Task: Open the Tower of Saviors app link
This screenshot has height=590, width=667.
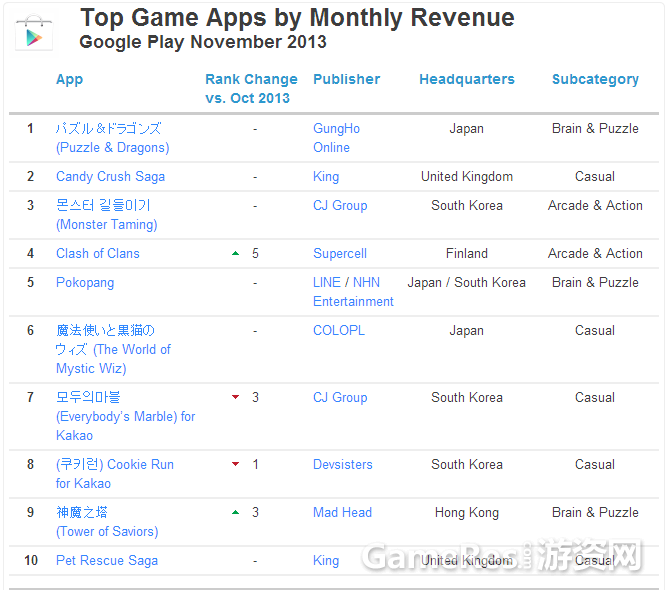Action: [x=107, y=522]
